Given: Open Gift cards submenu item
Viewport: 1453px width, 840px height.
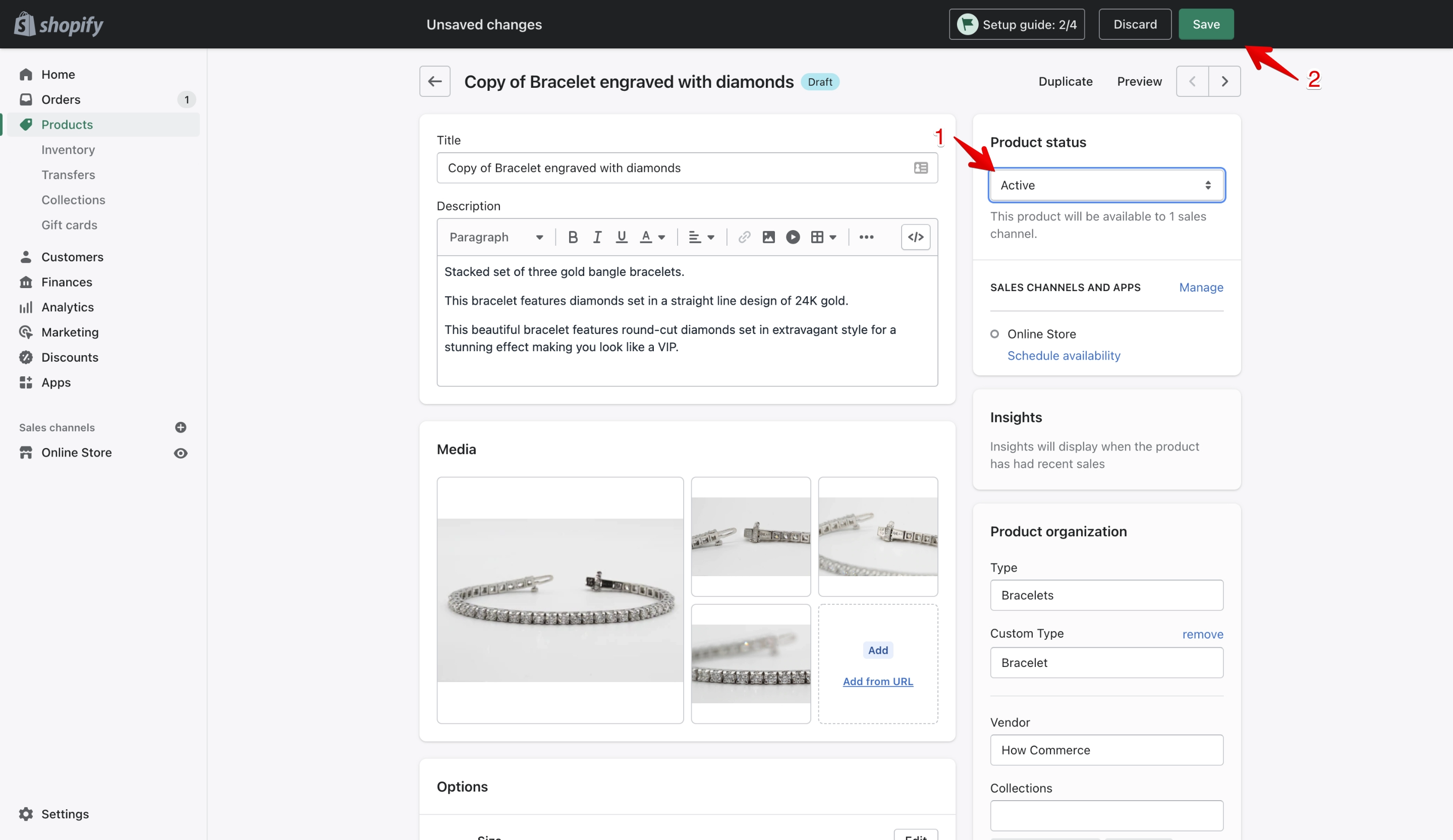Looking at the screenshot, I should [69, 225].
